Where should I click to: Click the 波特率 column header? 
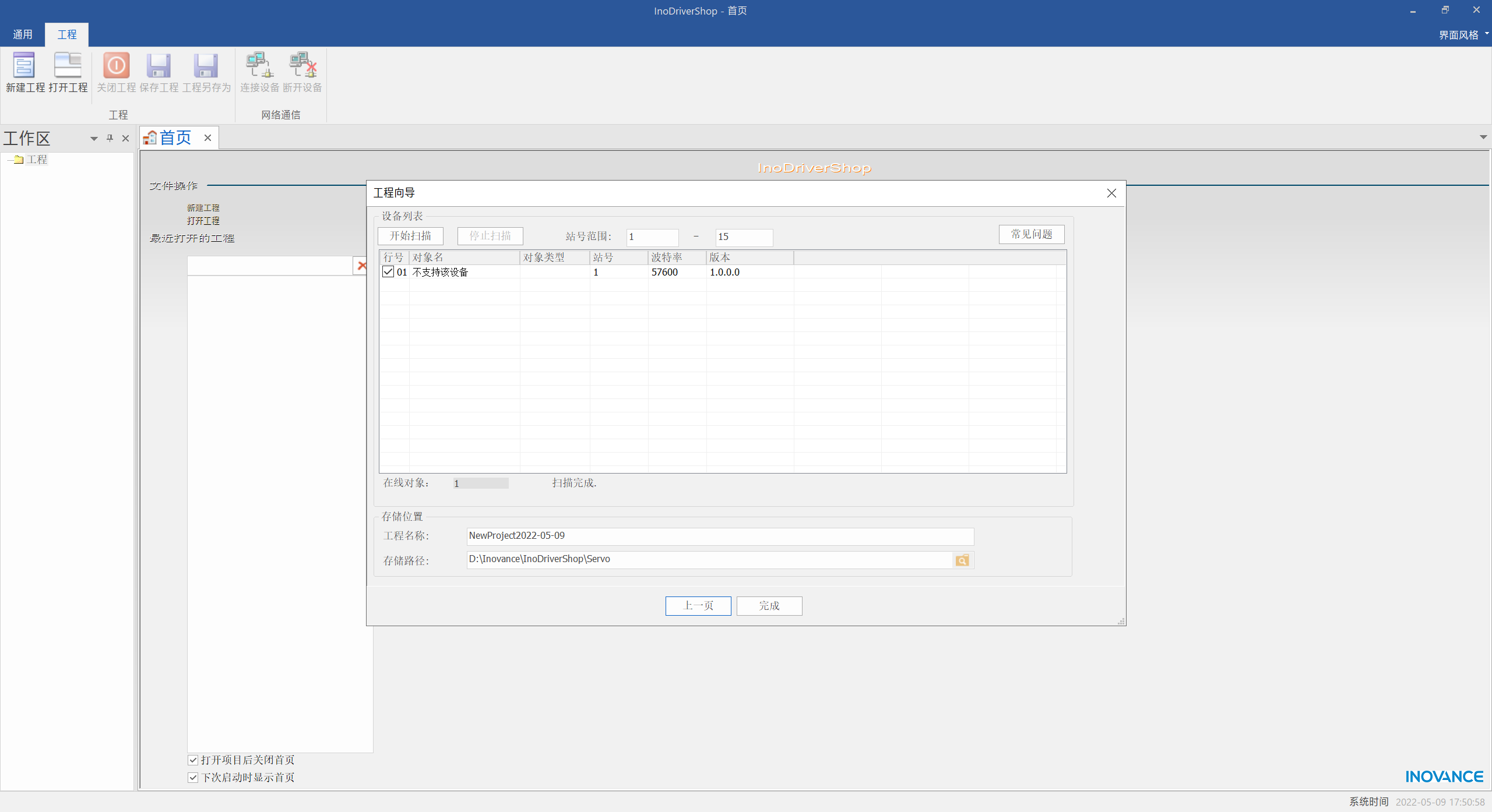point(677,257)
